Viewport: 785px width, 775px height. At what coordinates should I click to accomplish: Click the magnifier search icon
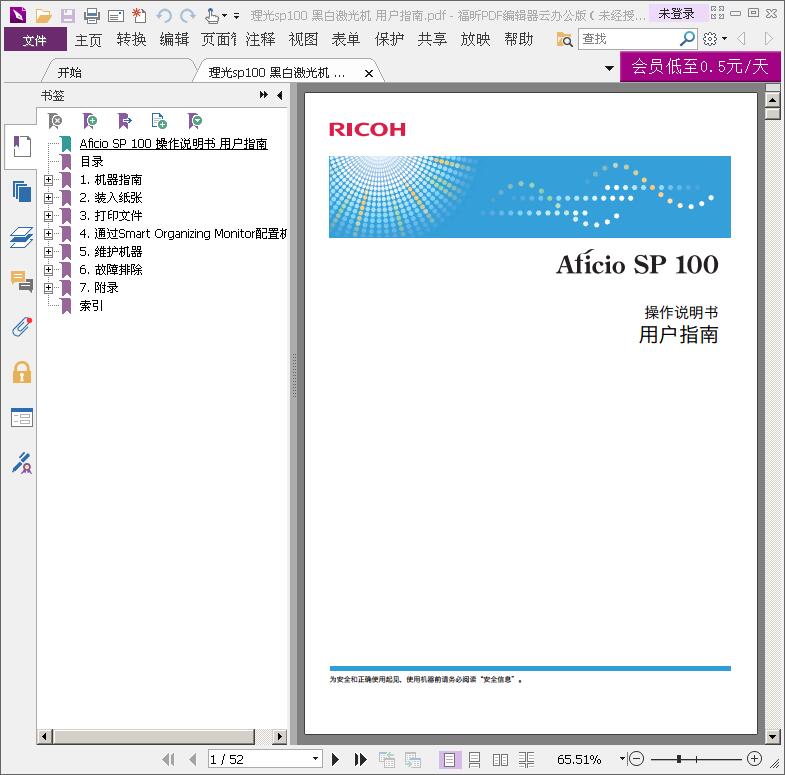click(x=687, y=39)
